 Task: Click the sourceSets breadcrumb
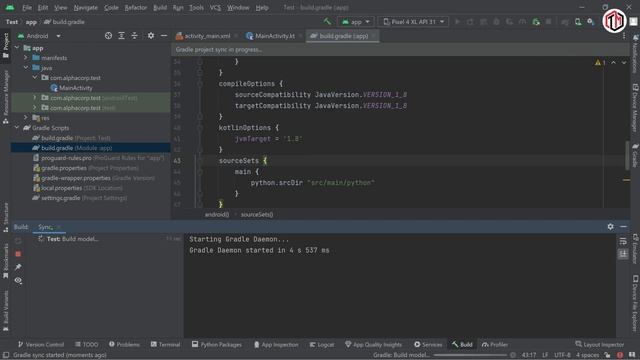pos(257,214)
